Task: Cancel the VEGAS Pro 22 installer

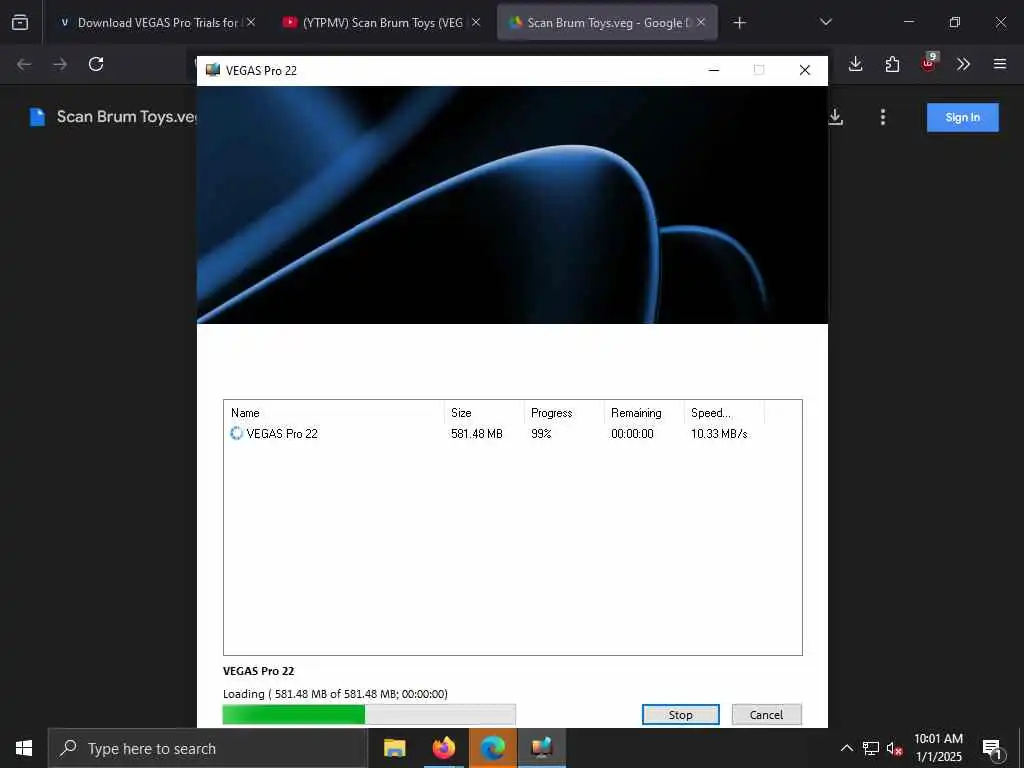Action: click(x=766, y=714)
